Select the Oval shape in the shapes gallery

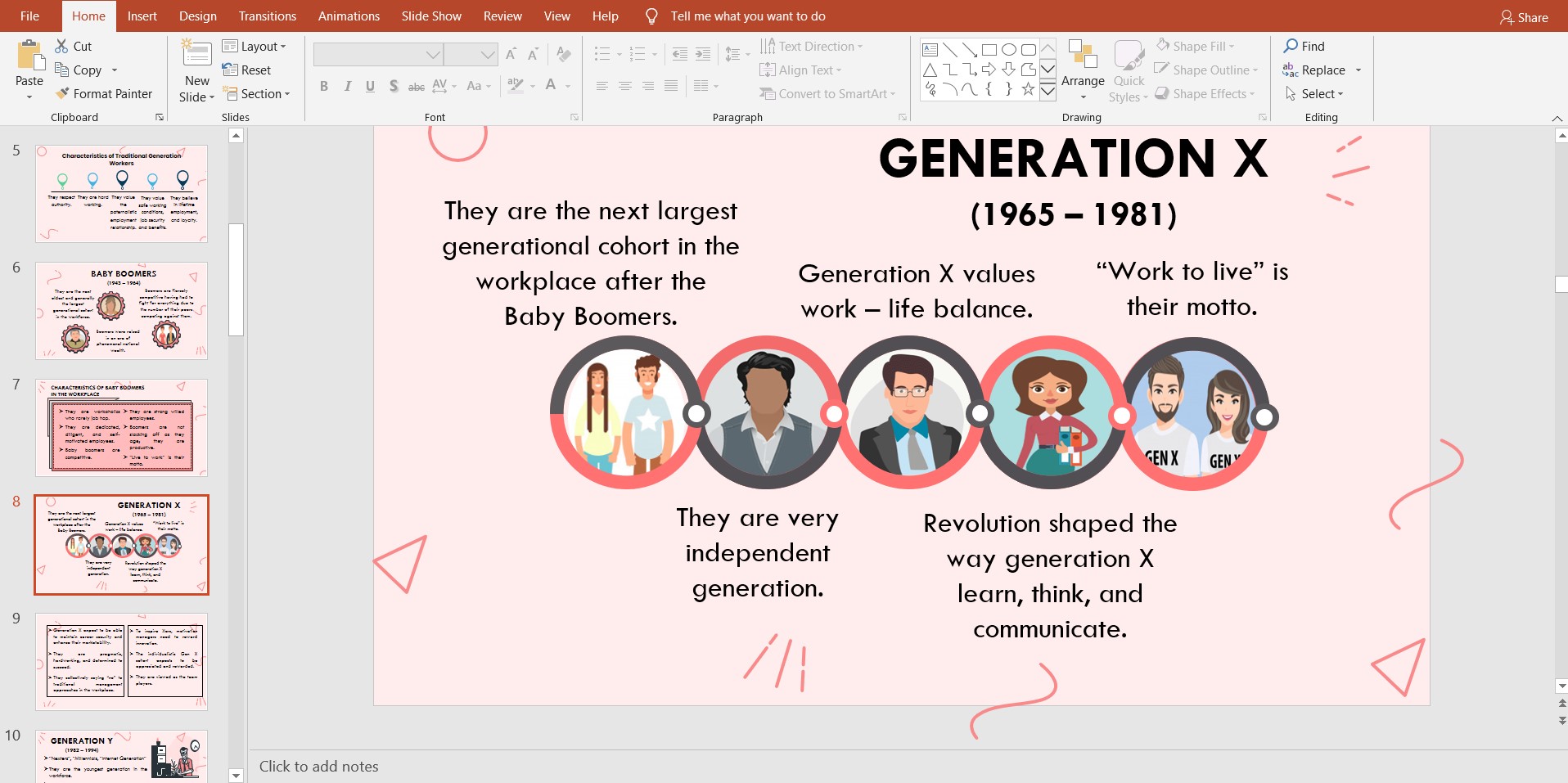pyautogui.click(x=1008, y=50)
